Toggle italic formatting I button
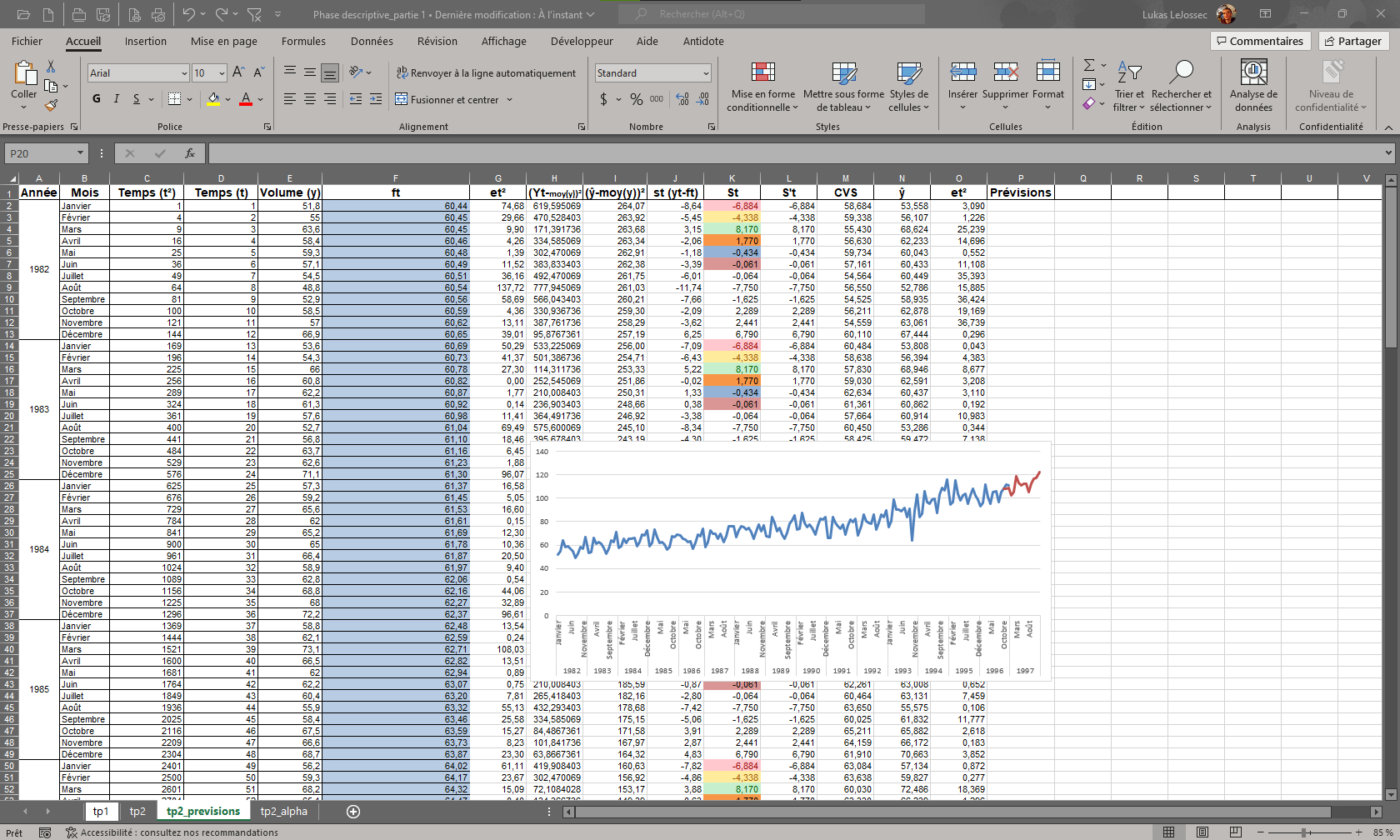The image size is (1400, 840). coord(116,99)
